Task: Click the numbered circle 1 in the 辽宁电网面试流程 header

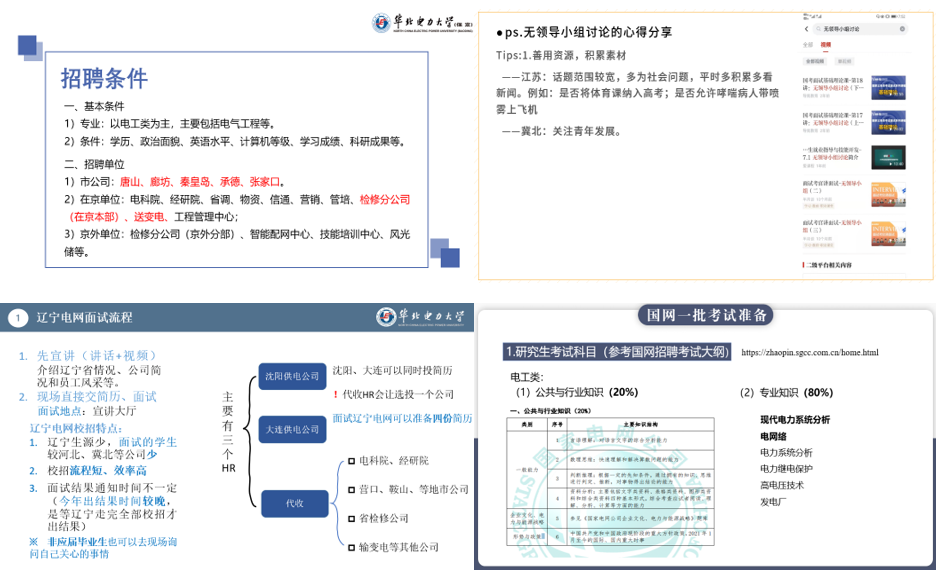Action: 18,318
